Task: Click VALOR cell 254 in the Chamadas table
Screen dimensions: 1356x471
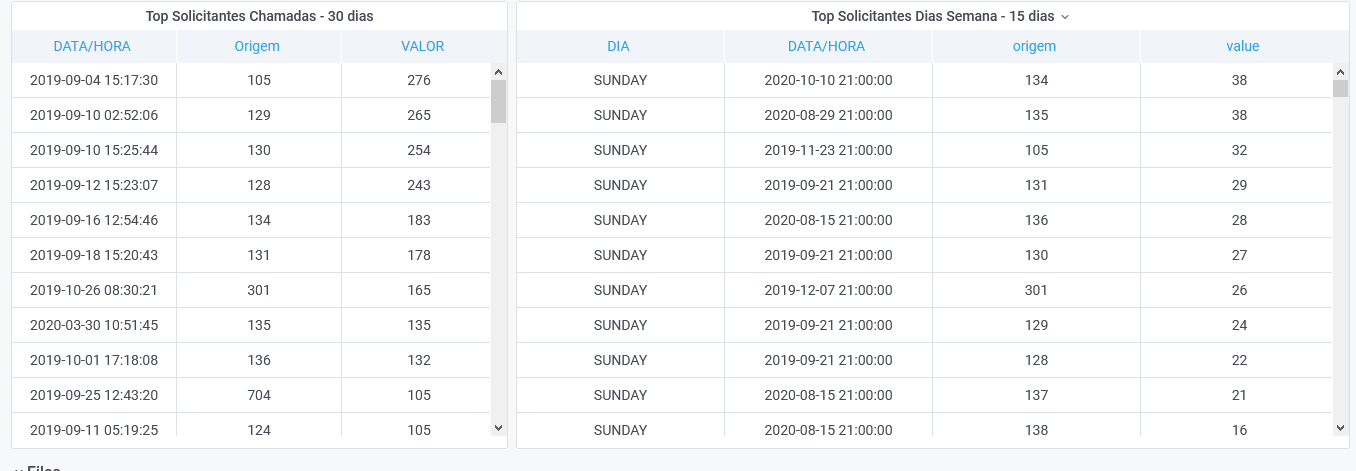Action: (x=419, y=150)
